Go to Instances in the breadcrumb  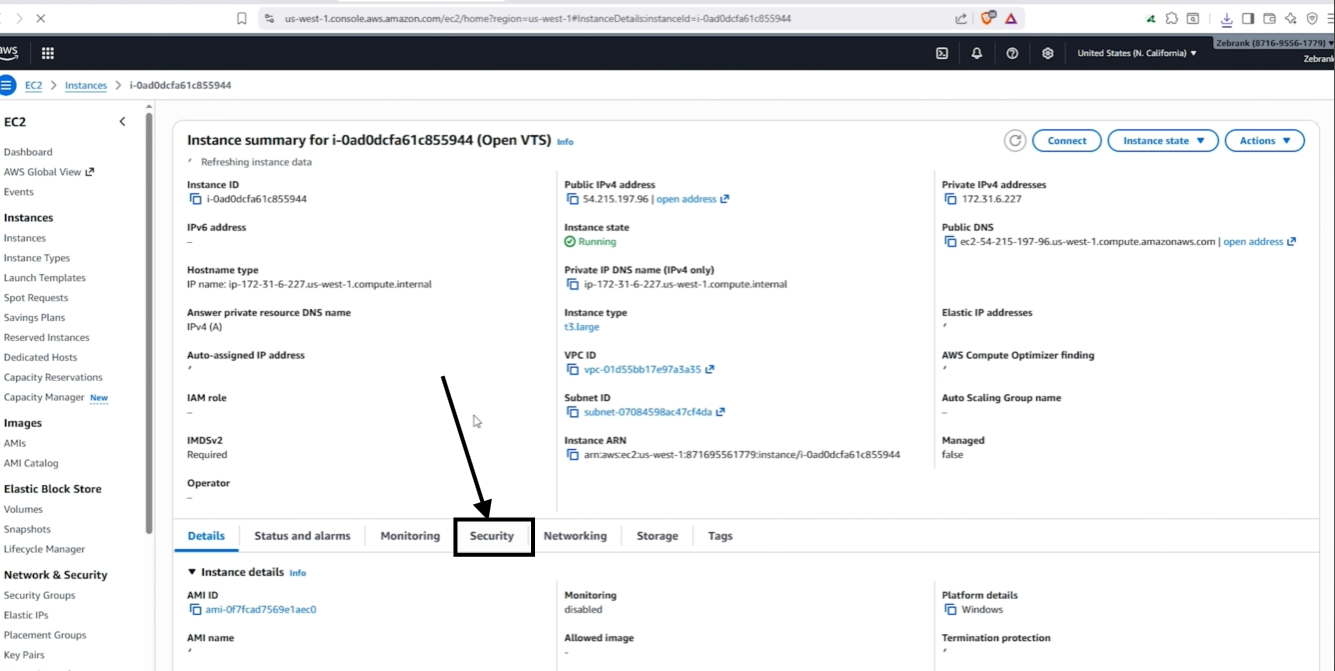86,85
